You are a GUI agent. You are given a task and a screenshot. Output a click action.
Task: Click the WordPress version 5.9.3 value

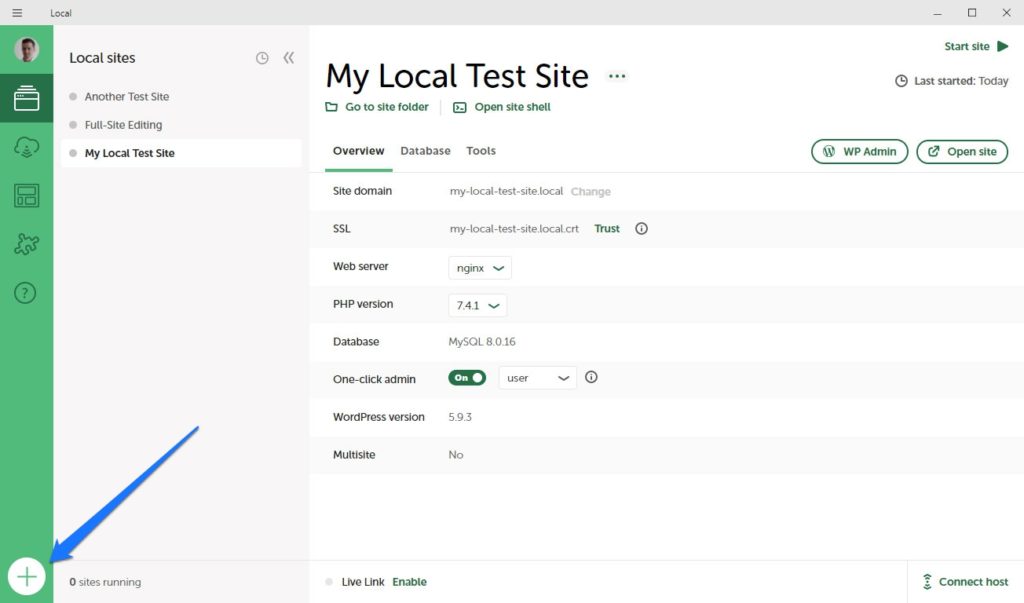pyautogui.click(x=460, y=417)
